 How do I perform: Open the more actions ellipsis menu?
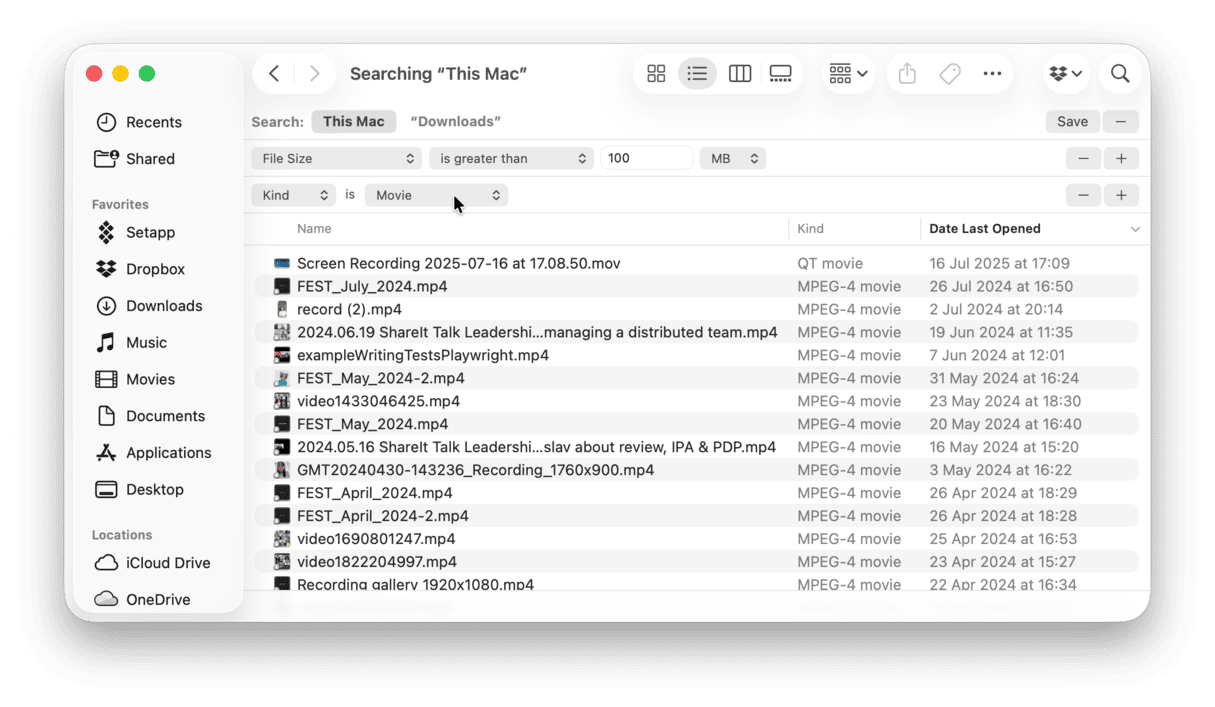point(992,74)
